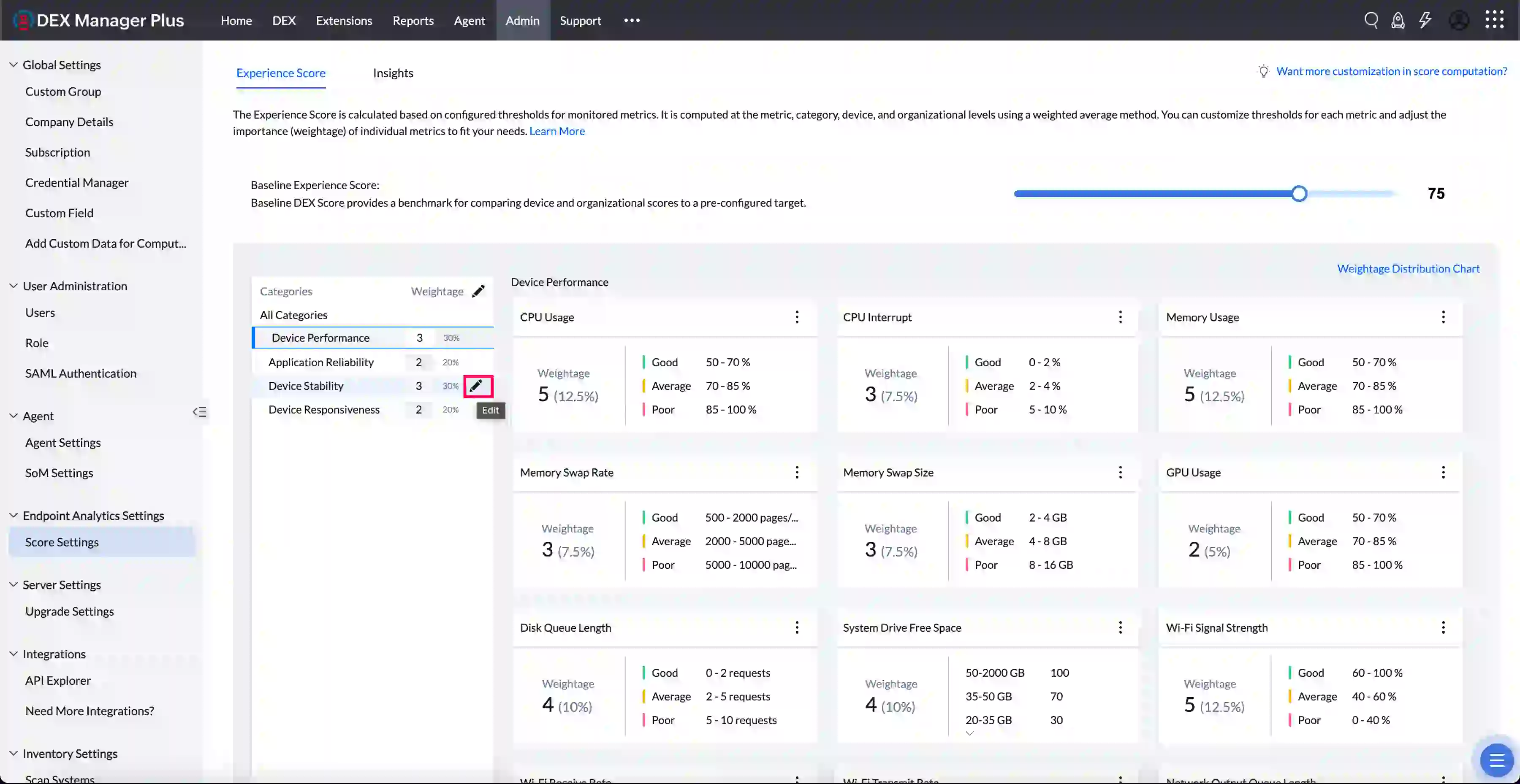Open the Weightage Distribution Chart link
This screenshot has height=784, width=1520.
[x=1408, y=269]
